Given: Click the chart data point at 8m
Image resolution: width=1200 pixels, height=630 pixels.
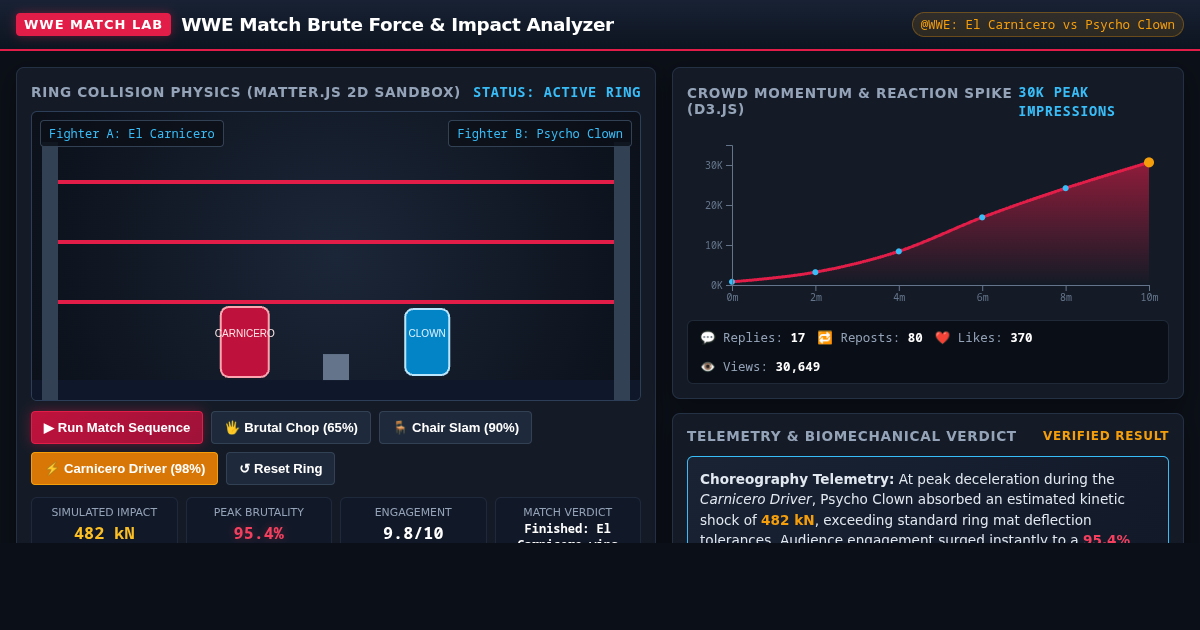Looking at the screenshot, I should 1066,188.
